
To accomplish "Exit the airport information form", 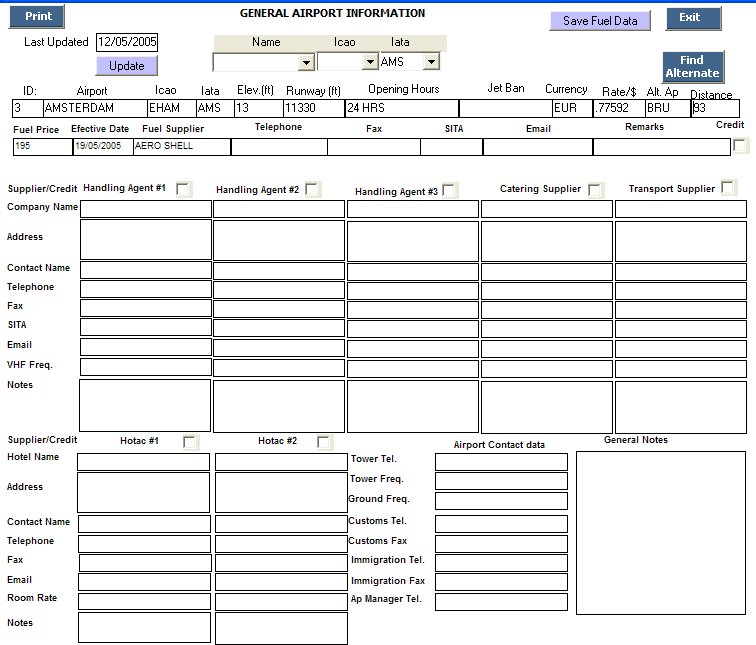I will click(694, 18).
